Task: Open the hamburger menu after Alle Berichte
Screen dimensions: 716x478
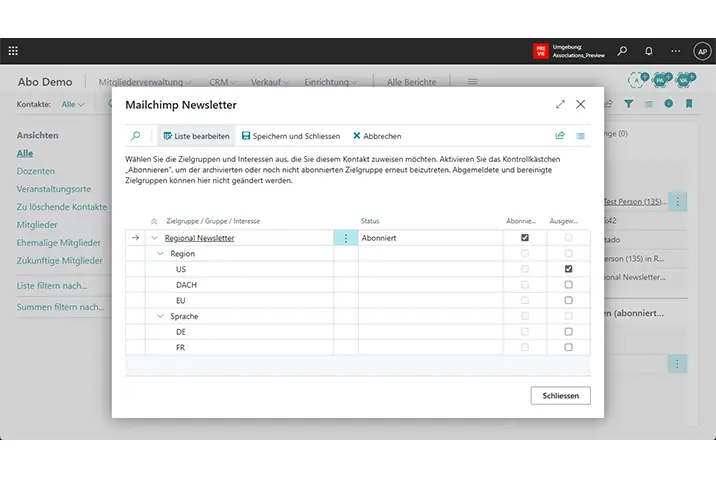Action: tap(473, 82)
